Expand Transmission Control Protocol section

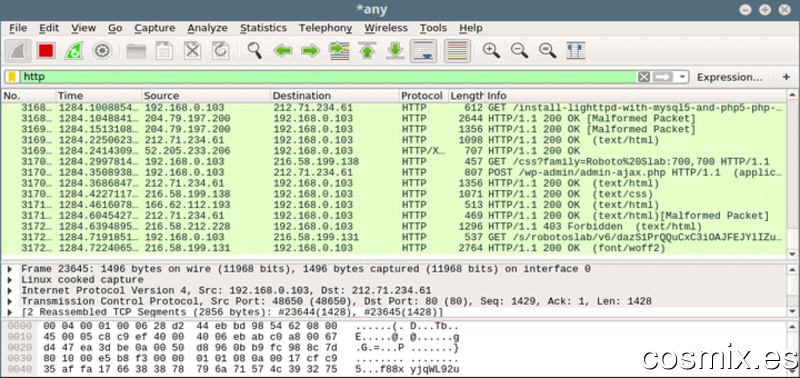10,301
